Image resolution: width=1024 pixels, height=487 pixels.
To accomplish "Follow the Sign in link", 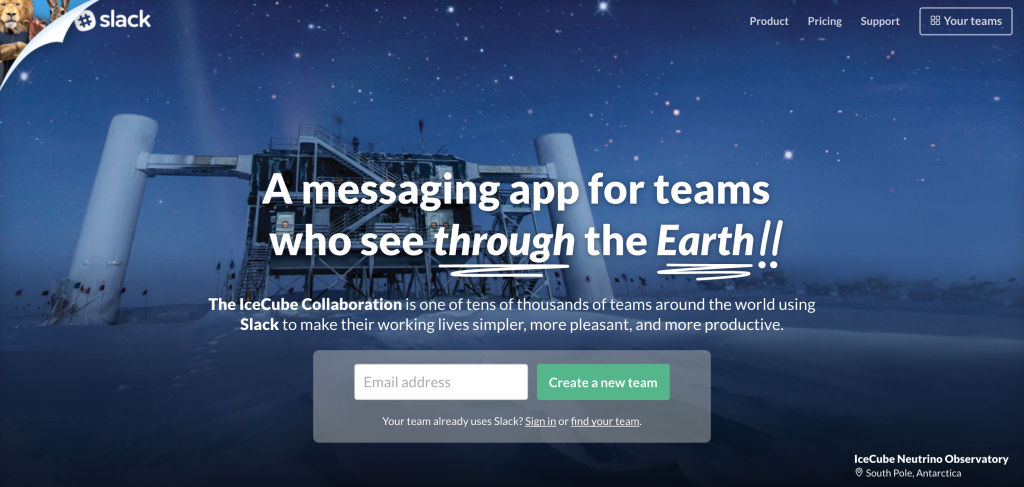I will [x=541, y=421].
